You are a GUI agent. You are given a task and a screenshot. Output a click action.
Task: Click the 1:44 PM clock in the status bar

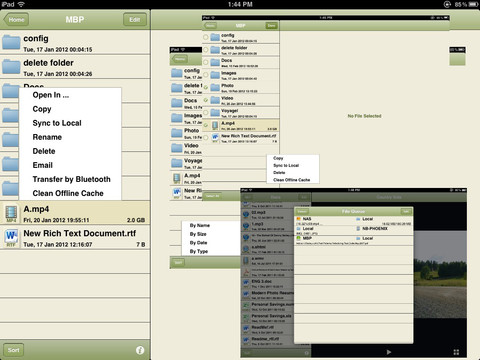tap(240, 4)
